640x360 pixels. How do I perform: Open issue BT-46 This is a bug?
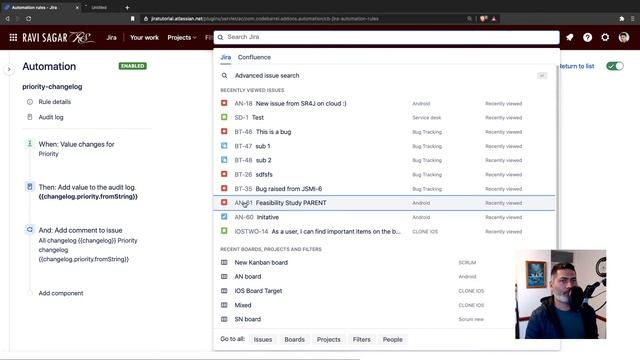tap(384, 132)
